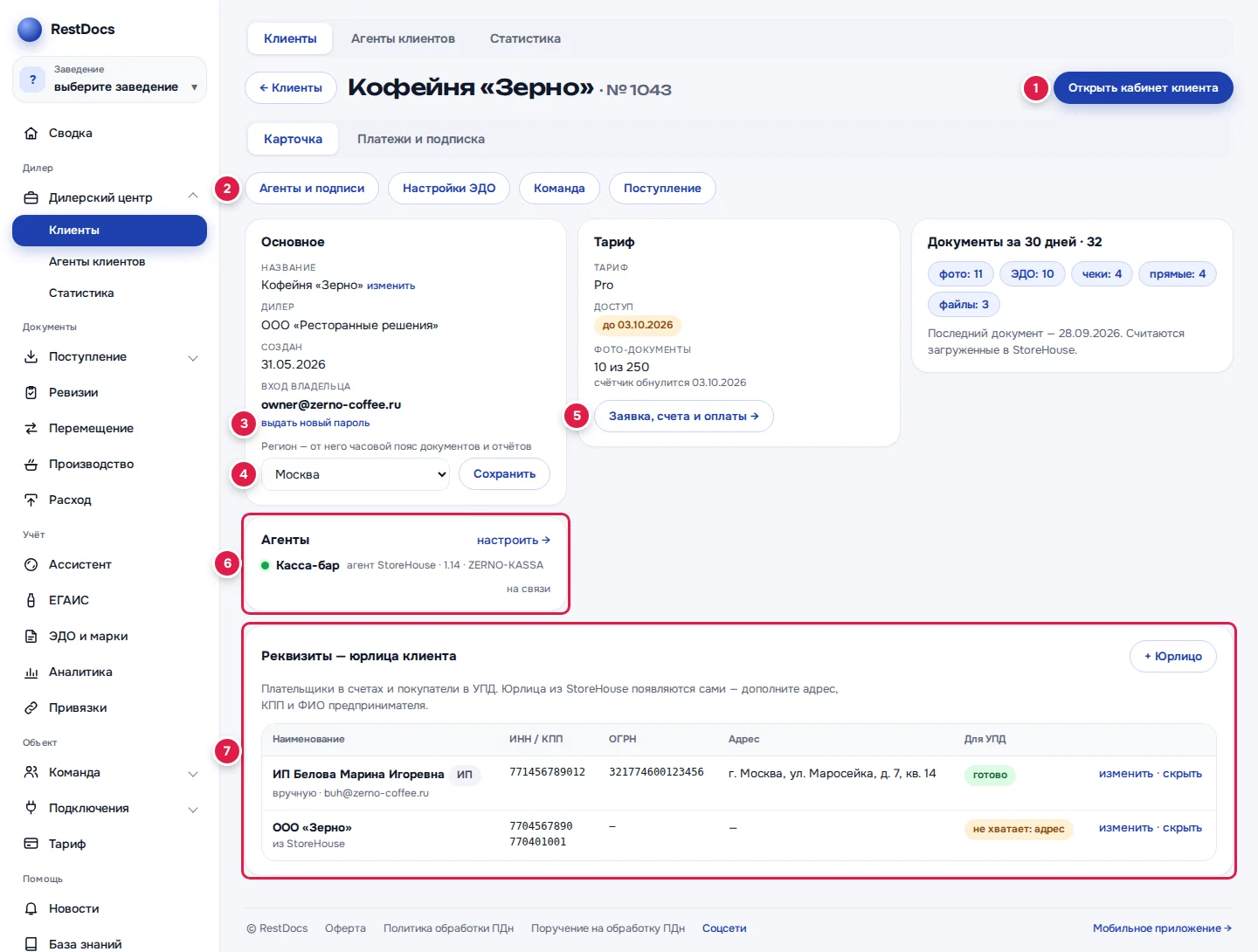Switch to the Агенты клиентов top tab
This screenshot has height=952, width=1258.
point(403,38)
